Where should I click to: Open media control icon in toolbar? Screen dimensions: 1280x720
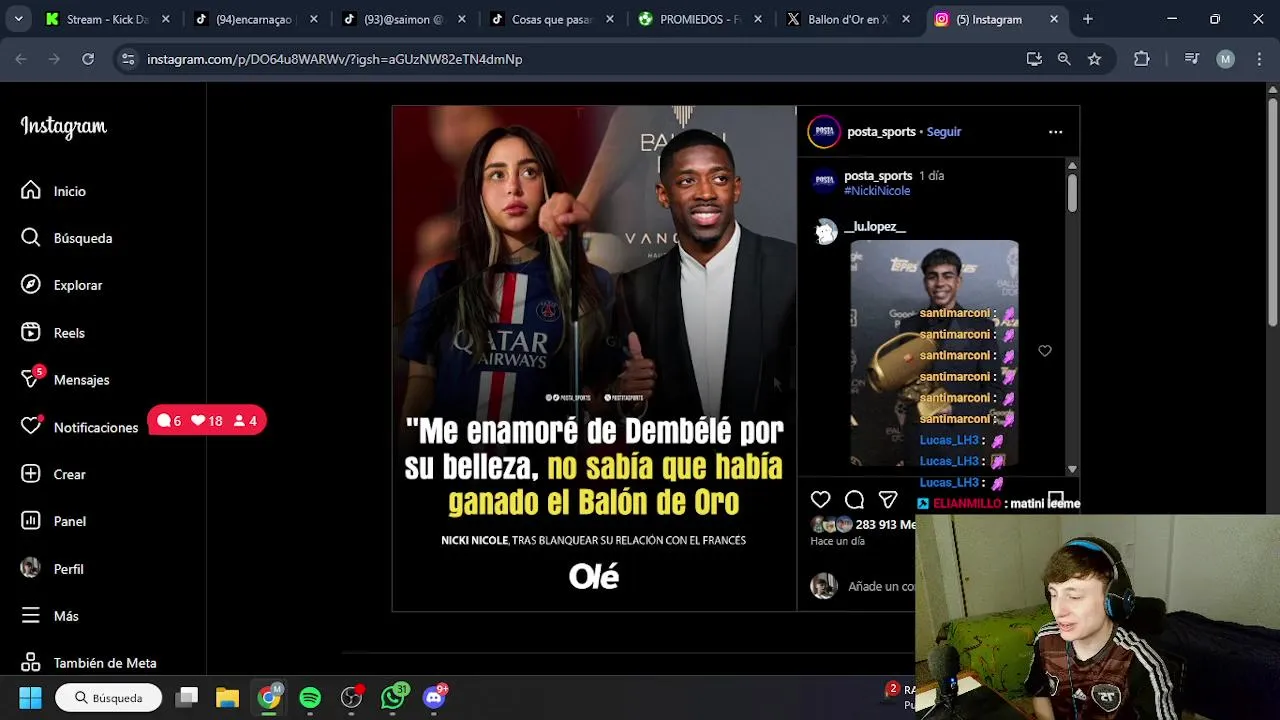point(1192,59)
